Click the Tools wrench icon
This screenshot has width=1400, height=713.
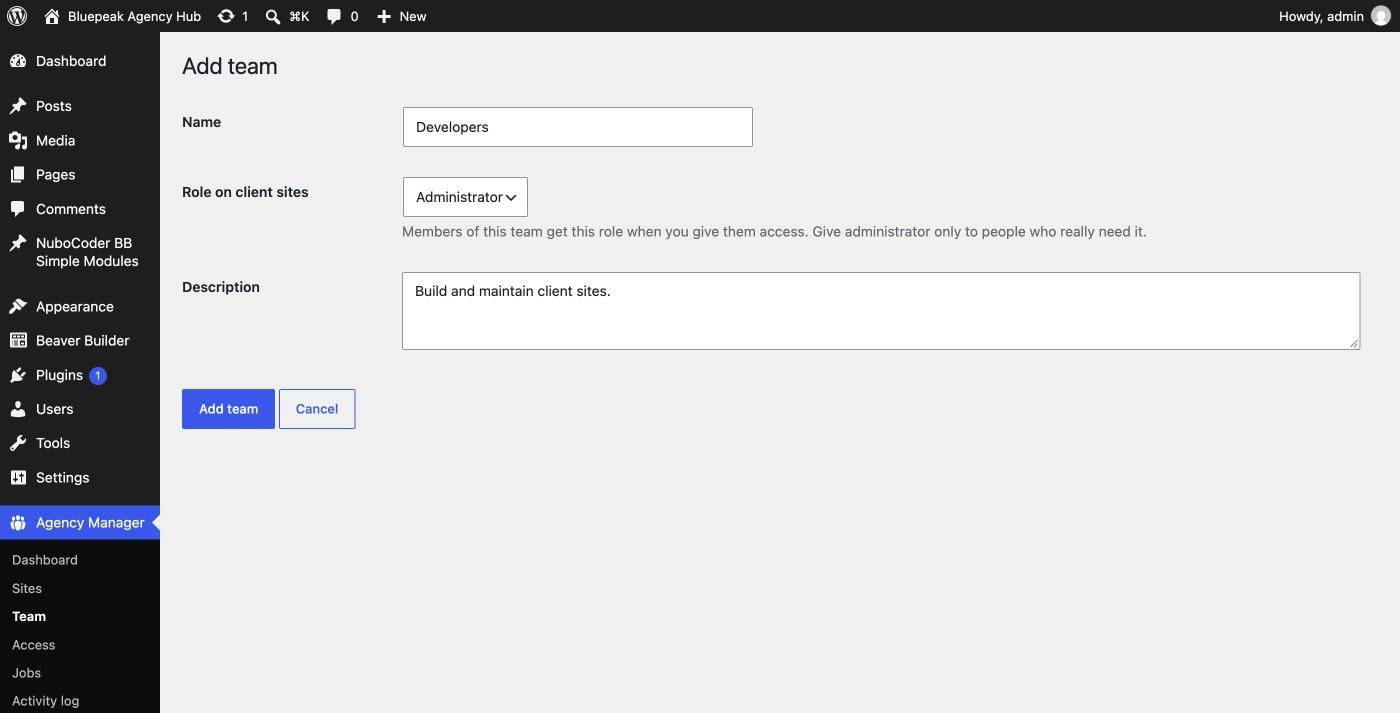click(18, 443)
